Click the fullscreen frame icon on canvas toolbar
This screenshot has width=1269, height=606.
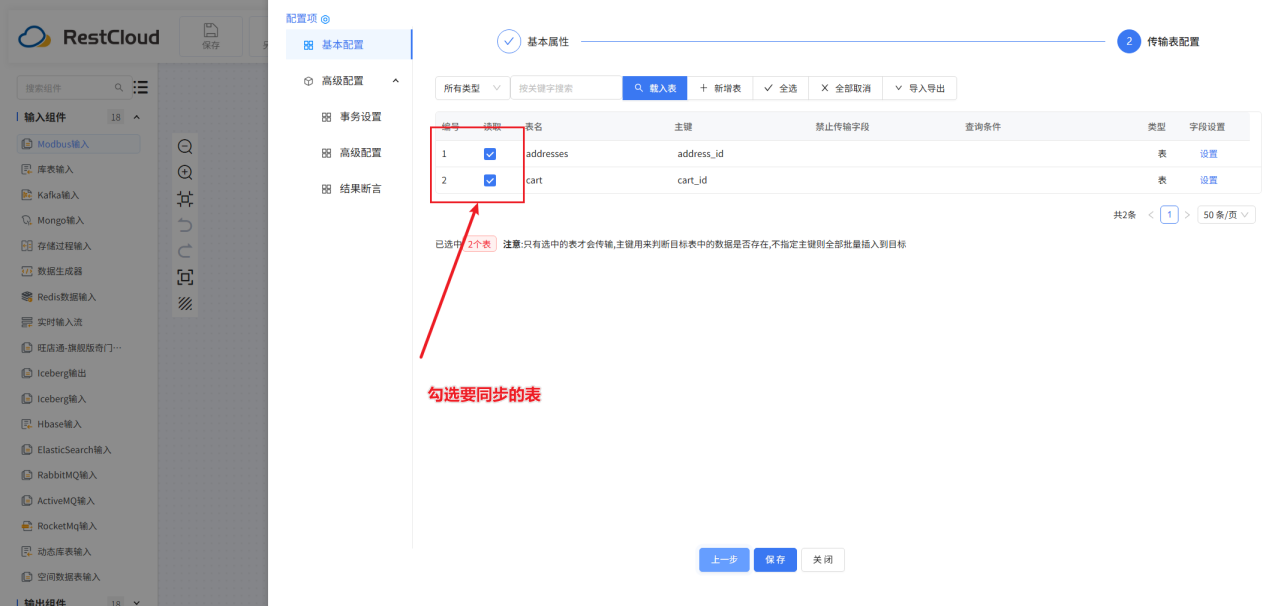(x=184, y=276)
